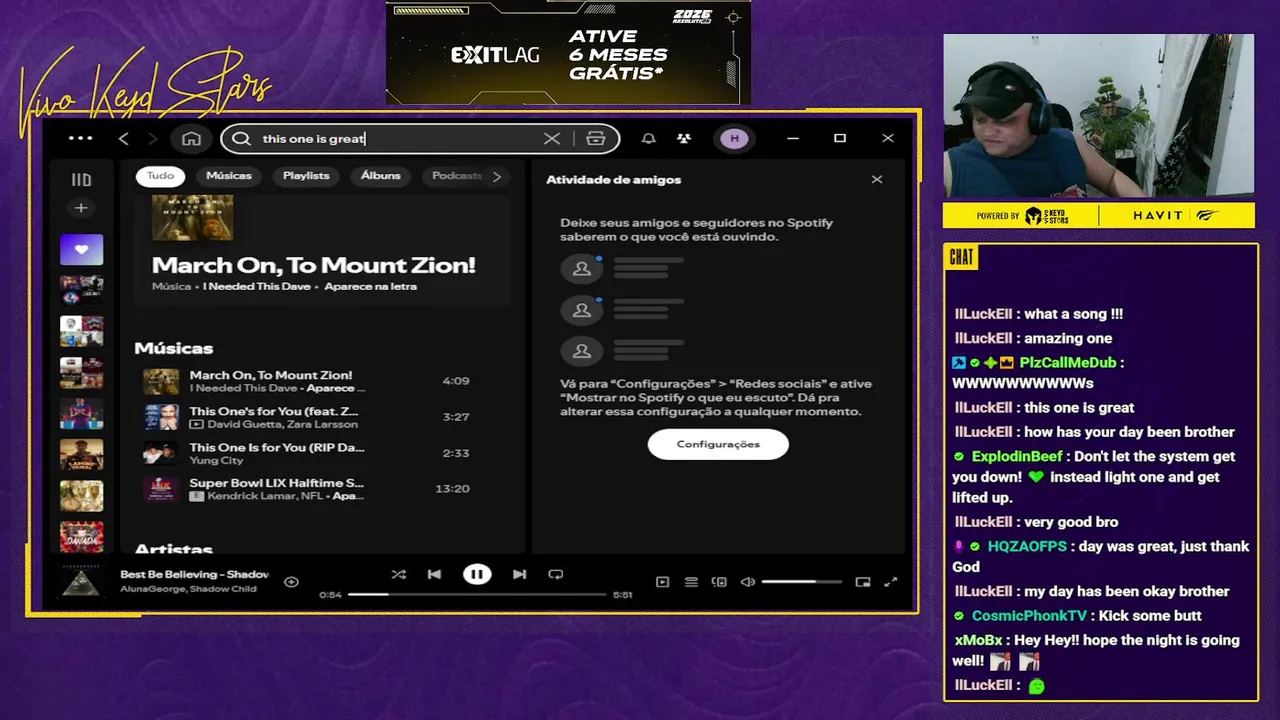Open the Now Playing view

(x=662, y=581)
